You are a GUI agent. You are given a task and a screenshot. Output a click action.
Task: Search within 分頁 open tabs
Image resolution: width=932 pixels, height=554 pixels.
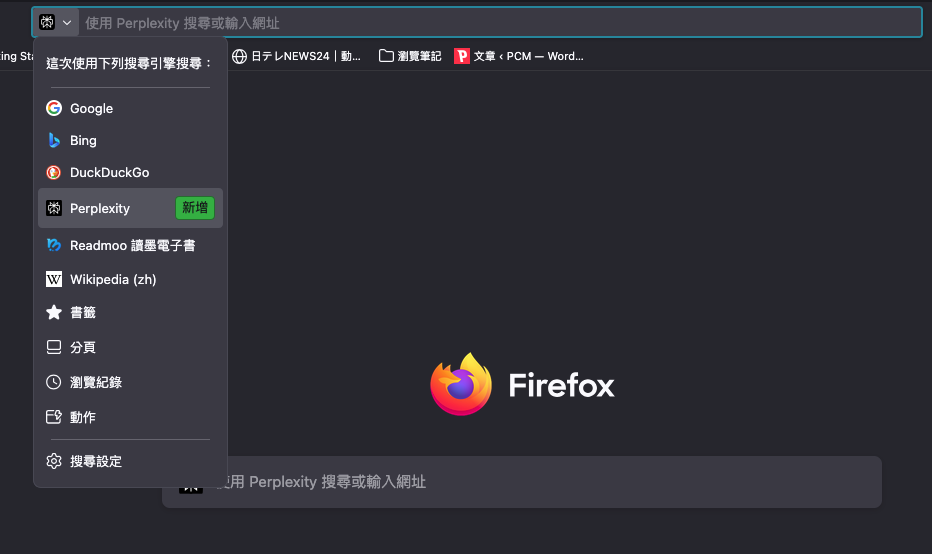pos(82,347)
